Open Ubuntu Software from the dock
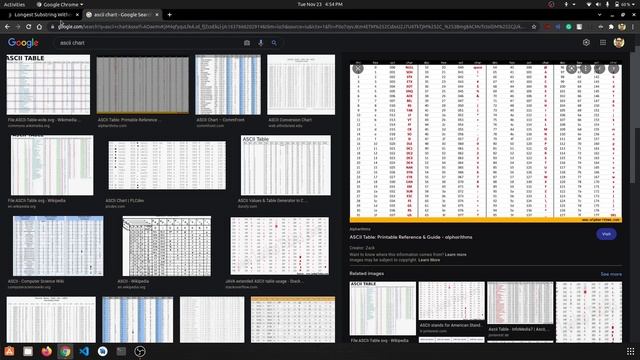 click(9, 351)
